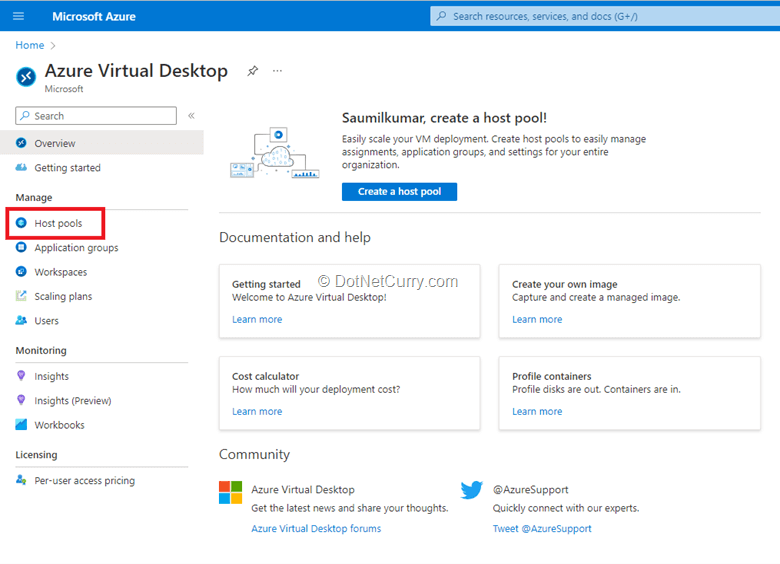Click the host pool illustration graphic

[275, 153]
